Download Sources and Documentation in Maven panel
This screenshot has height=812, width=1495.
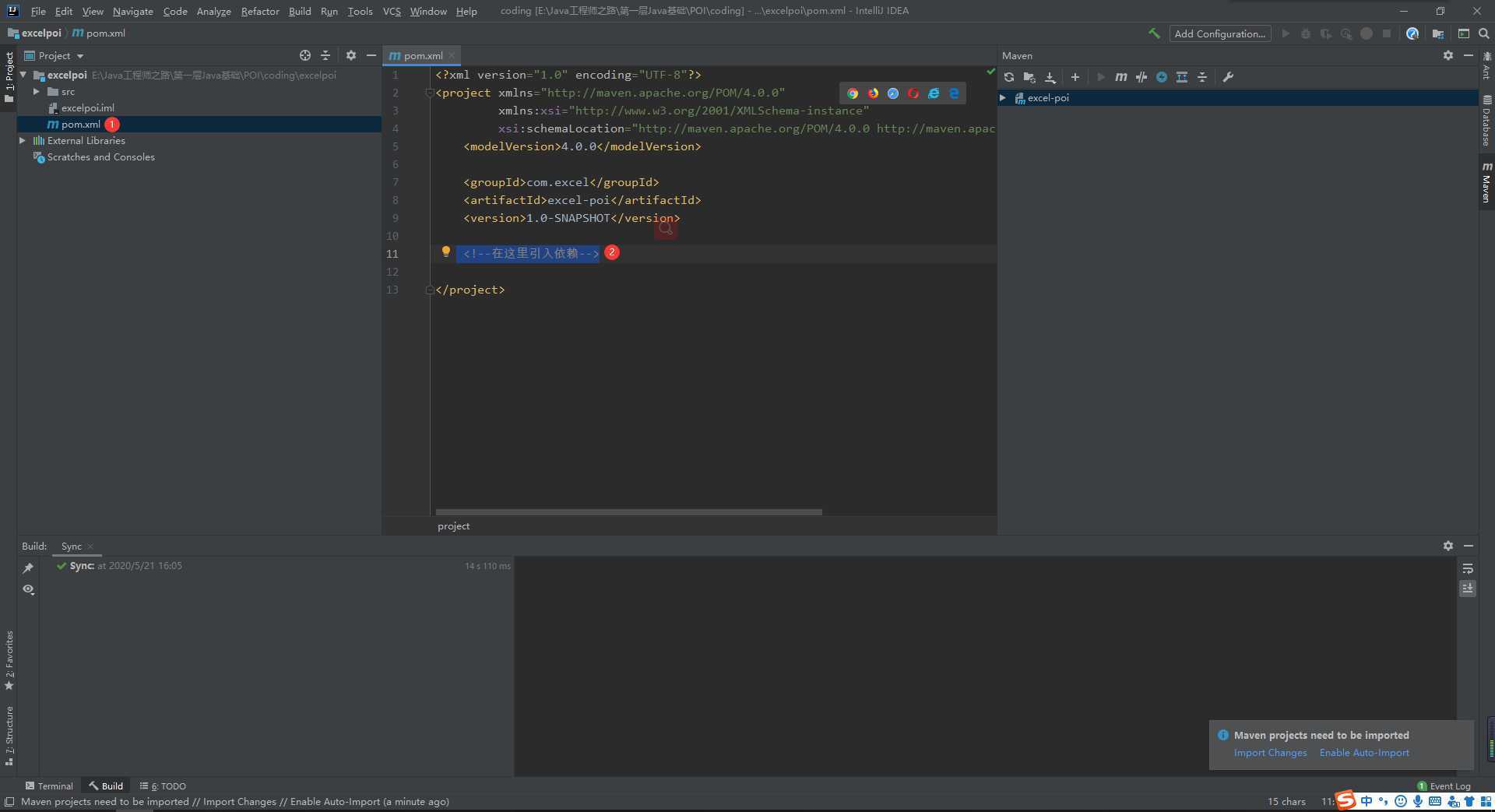tap(1050, 77)
